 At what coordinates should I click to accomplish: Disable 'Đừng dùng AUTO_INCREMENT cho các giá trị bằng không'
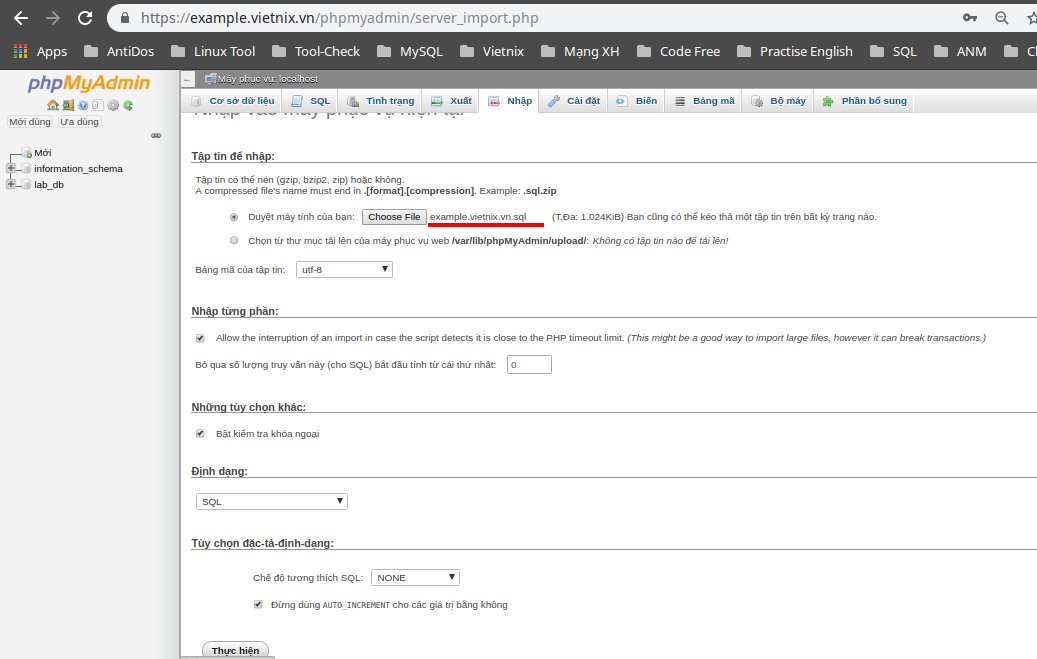coord(257,604)
